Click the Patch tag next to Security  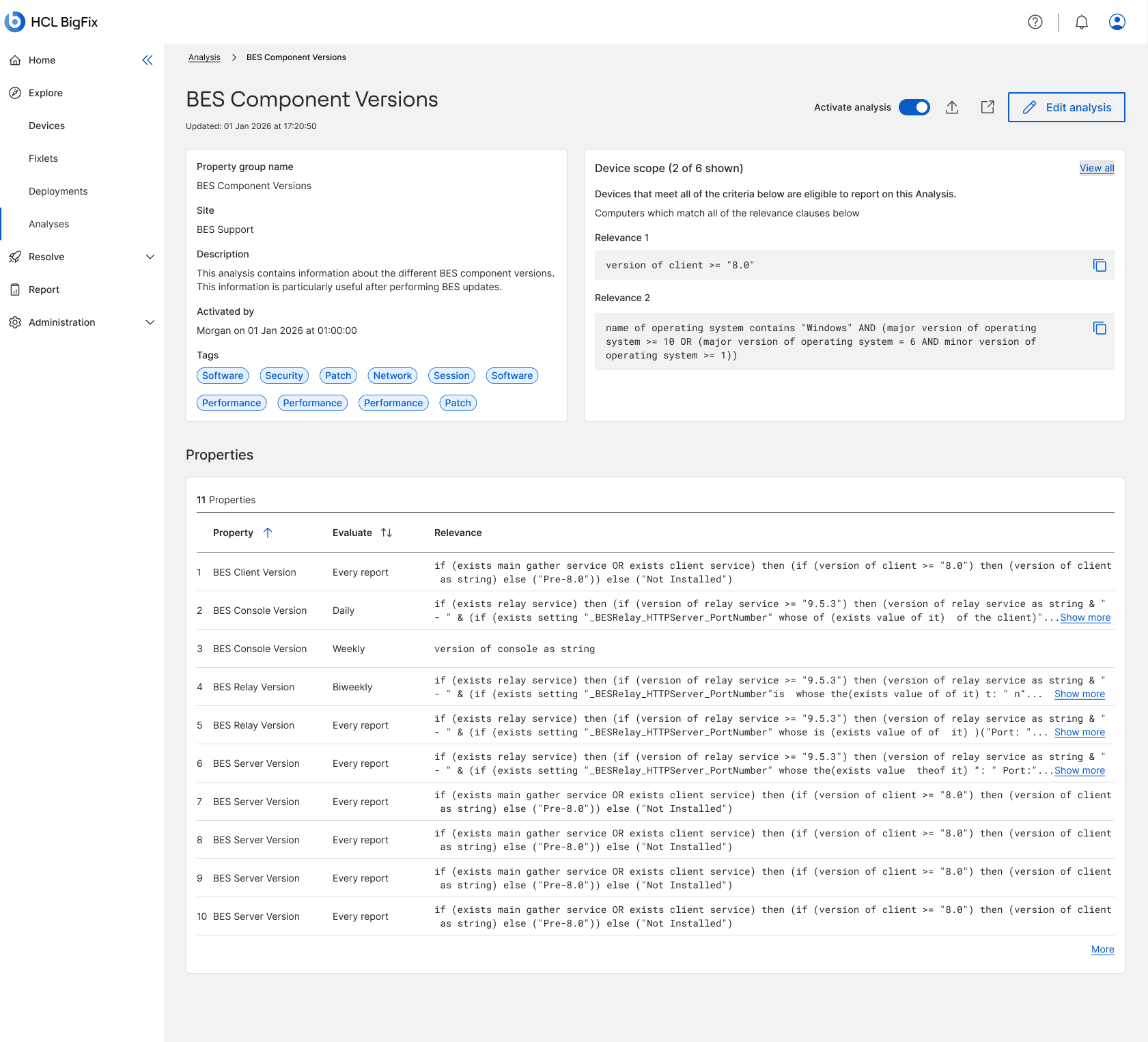click(338, 376)
